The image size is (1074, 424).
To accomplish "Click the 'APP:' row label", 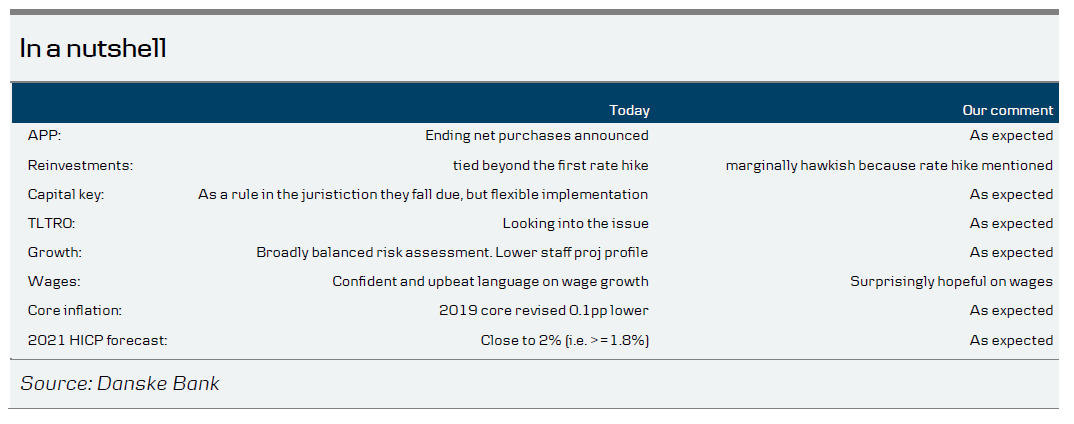I will 45,136.
